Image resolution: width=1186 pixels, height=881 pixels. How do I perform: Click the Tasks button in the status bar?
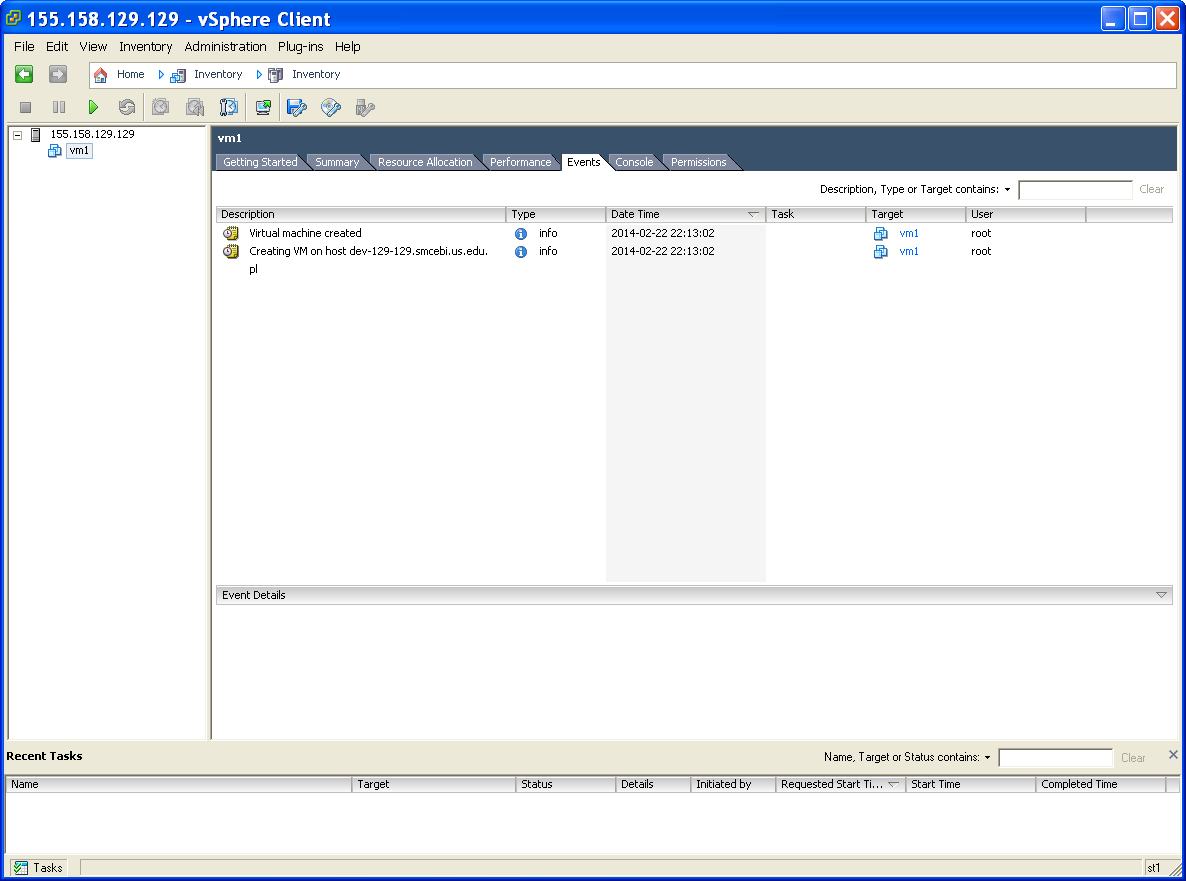pyautogui.click(x=38, y=868)
